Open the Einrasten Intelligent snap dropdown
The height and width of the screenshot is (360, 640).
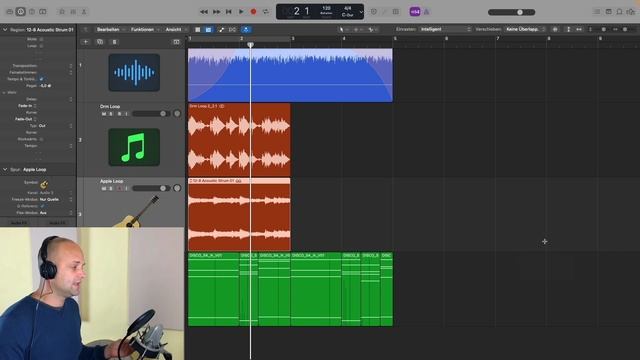point(445,29)
